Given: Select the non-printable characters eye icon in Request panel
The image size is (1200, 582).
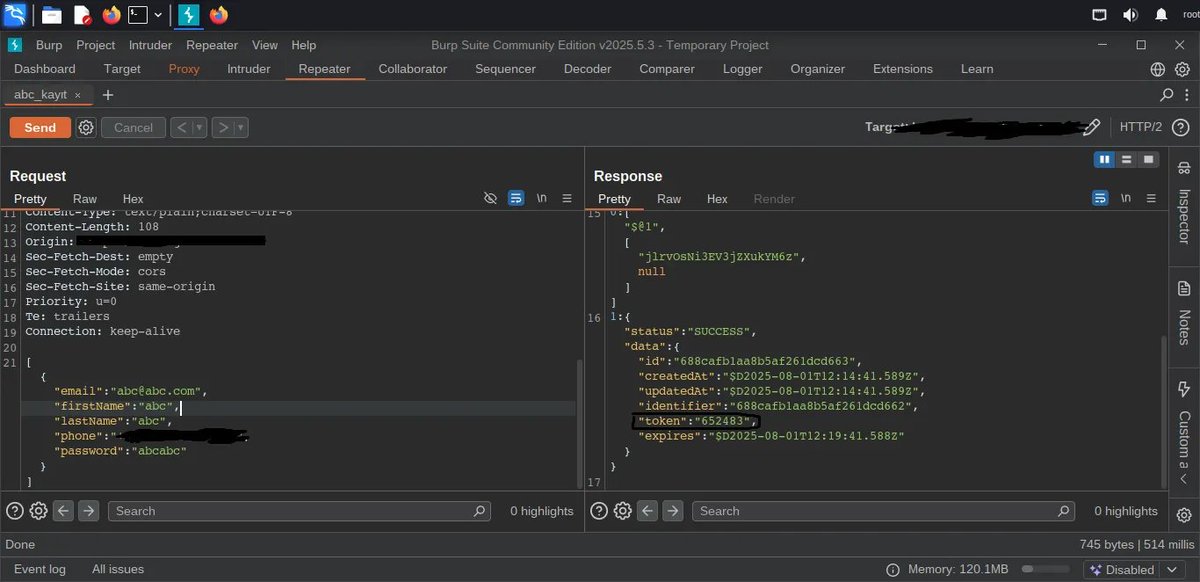Looking at the screenshot, I should (x=490, y=197).
